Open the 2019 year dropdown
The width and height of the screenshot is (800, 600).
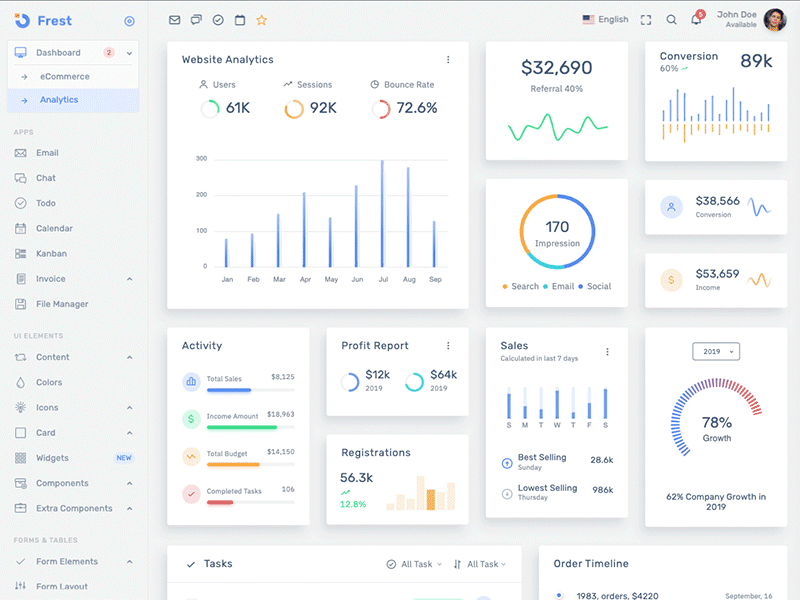click(x=716, y=352)
